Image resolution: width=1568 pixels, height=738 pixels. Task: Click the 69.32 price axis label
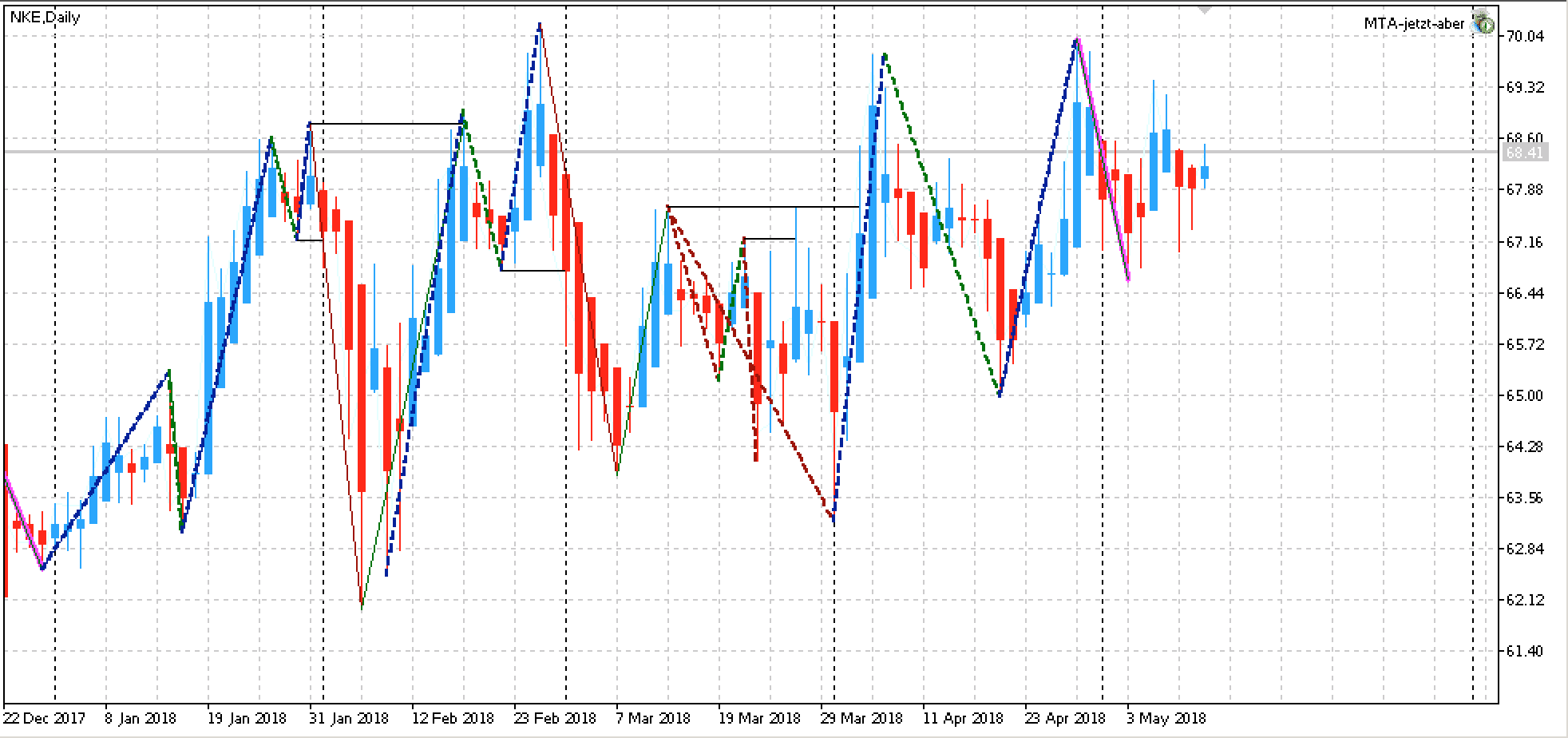click(1524, 87)
